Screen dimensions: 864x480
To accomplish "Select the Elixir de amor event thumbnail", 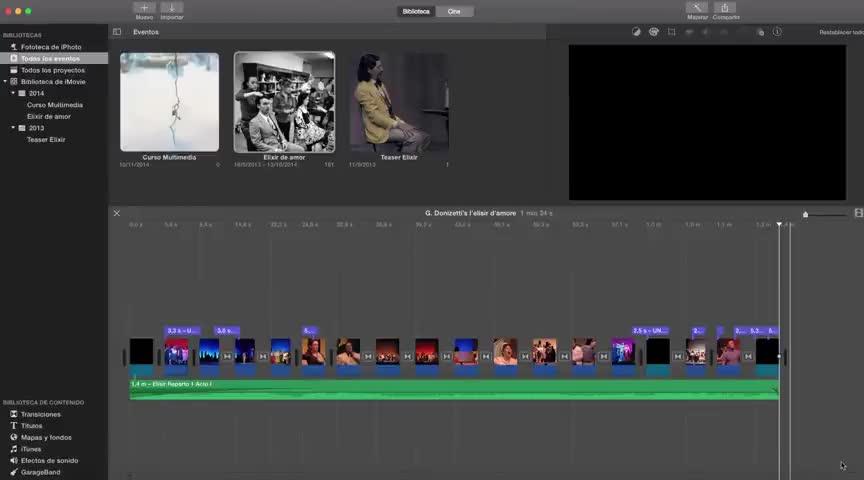I will (x=284, y=102).
